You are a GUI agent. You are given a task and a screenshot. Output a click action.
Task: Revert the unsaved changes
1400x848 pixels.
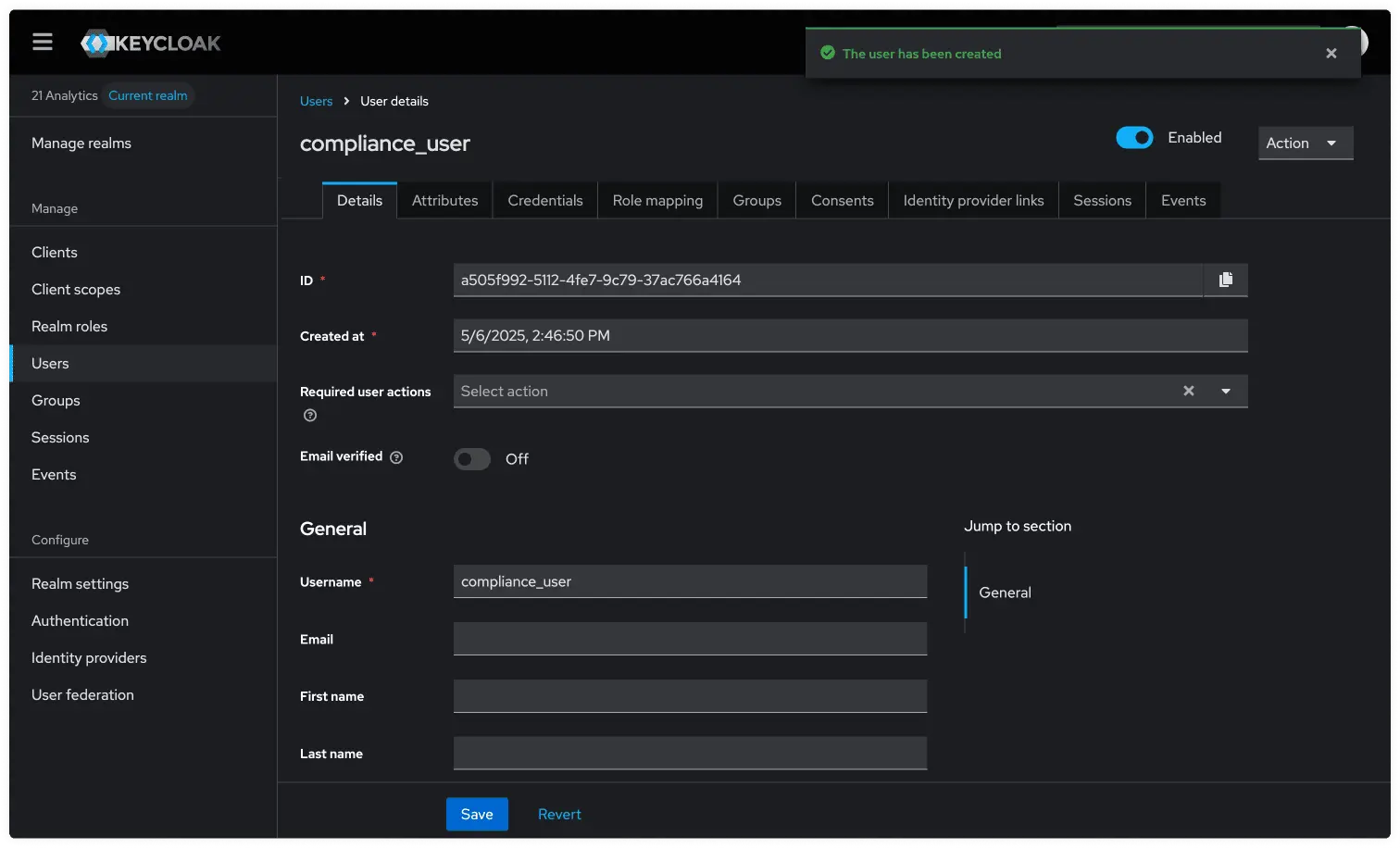[x=559, y=814]
